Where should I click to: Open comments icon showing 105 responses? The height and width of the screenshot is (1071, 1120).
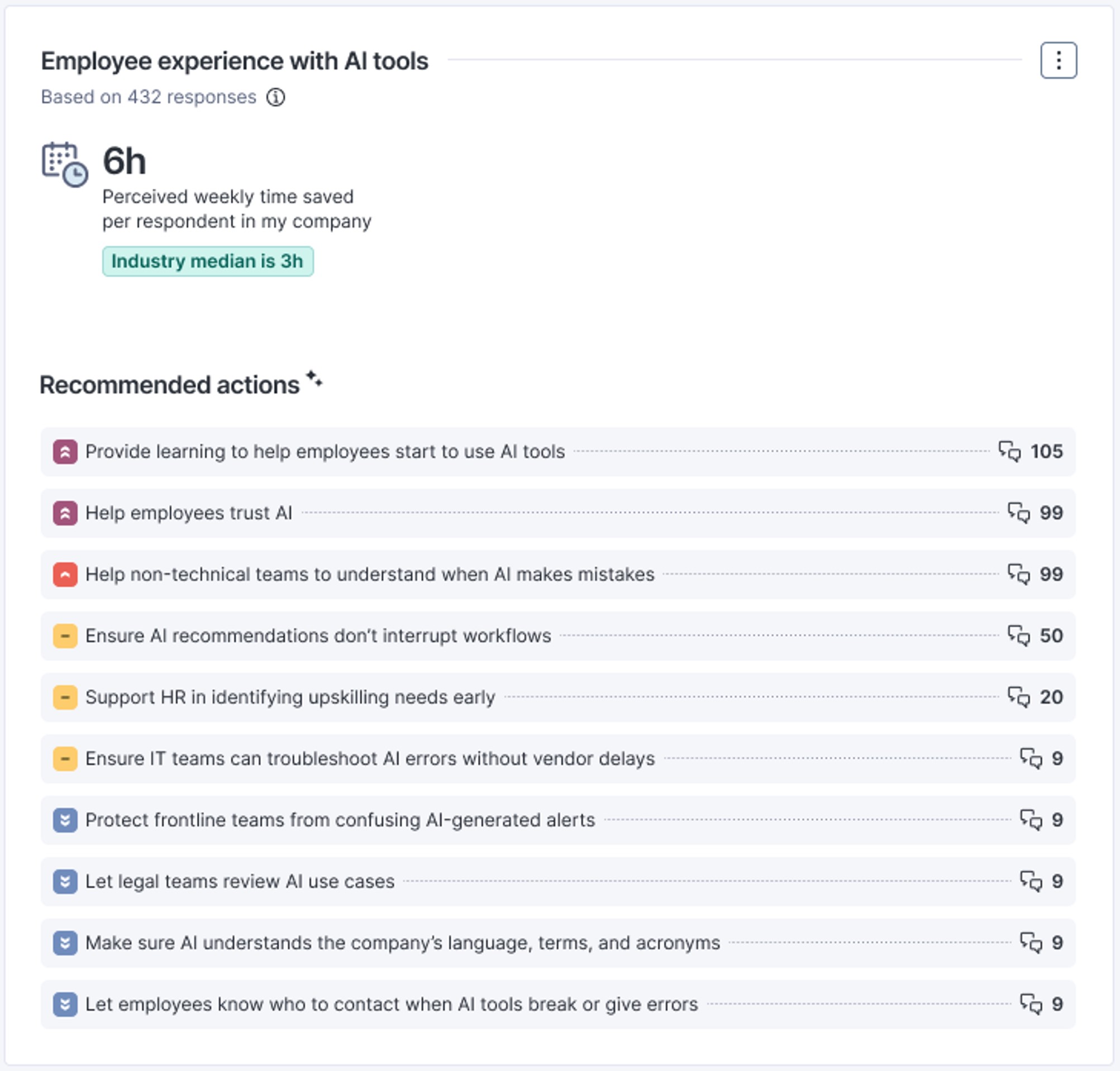[1009, 451]
